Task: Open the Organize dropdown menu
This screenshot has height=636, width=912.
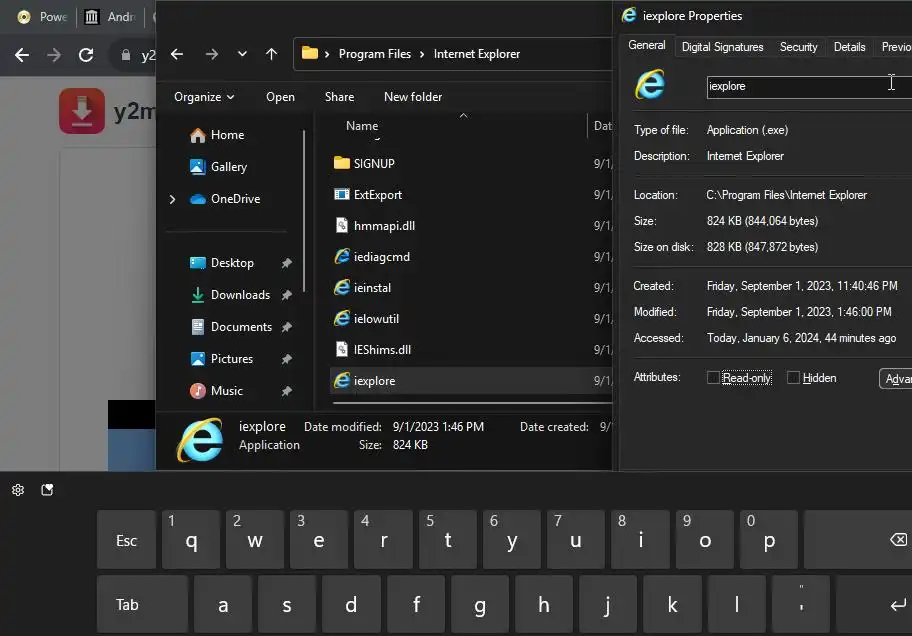Action: click(204, 97)
